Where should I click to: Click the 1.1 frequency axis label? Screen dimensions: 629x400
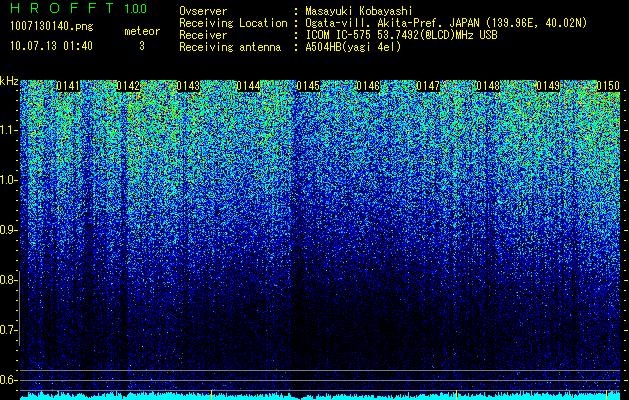tap(8, 130)
